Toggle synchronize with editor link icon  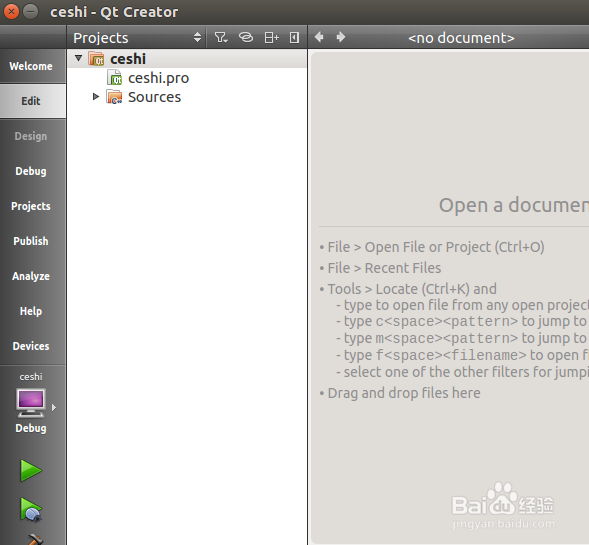coord(246,38)
